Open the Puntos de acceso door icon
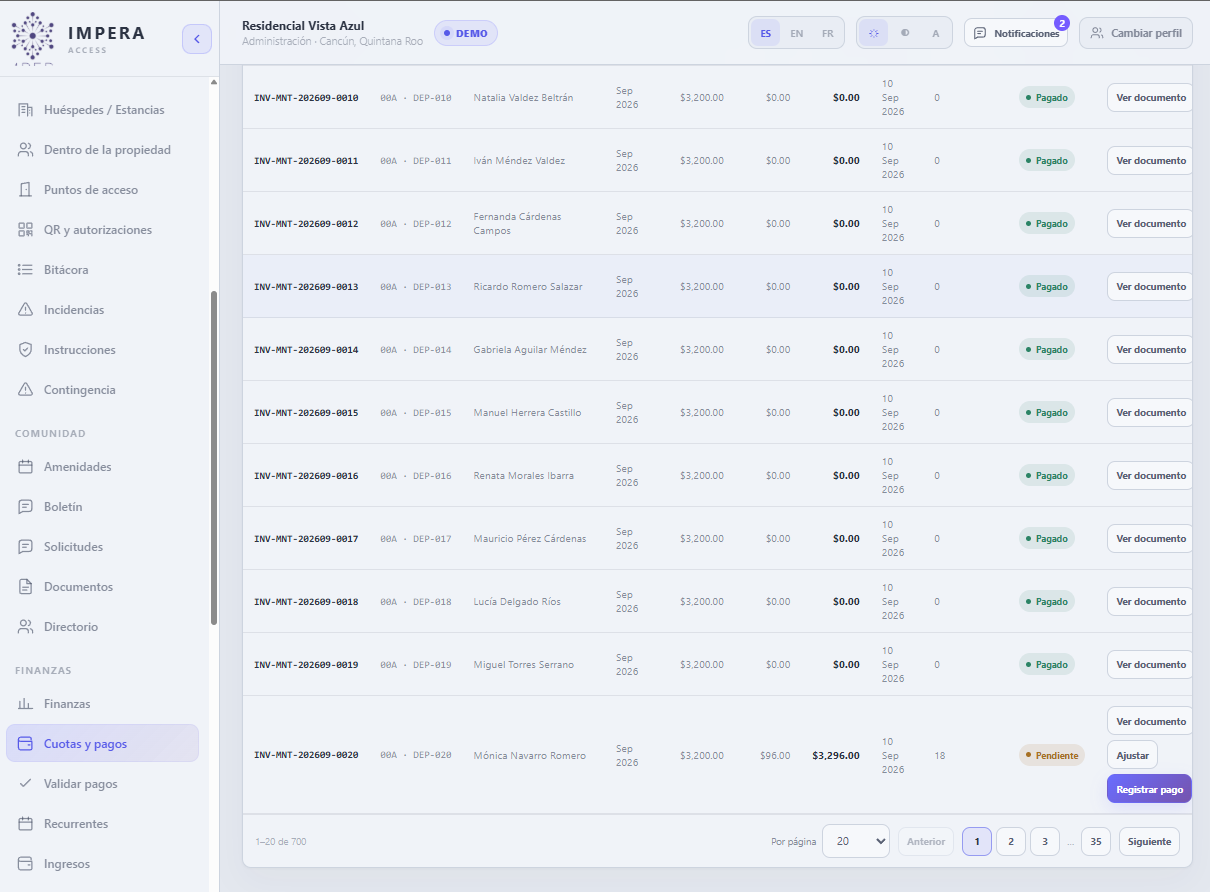The width and height of the screenshot is (1210, 892). (26, 190)
